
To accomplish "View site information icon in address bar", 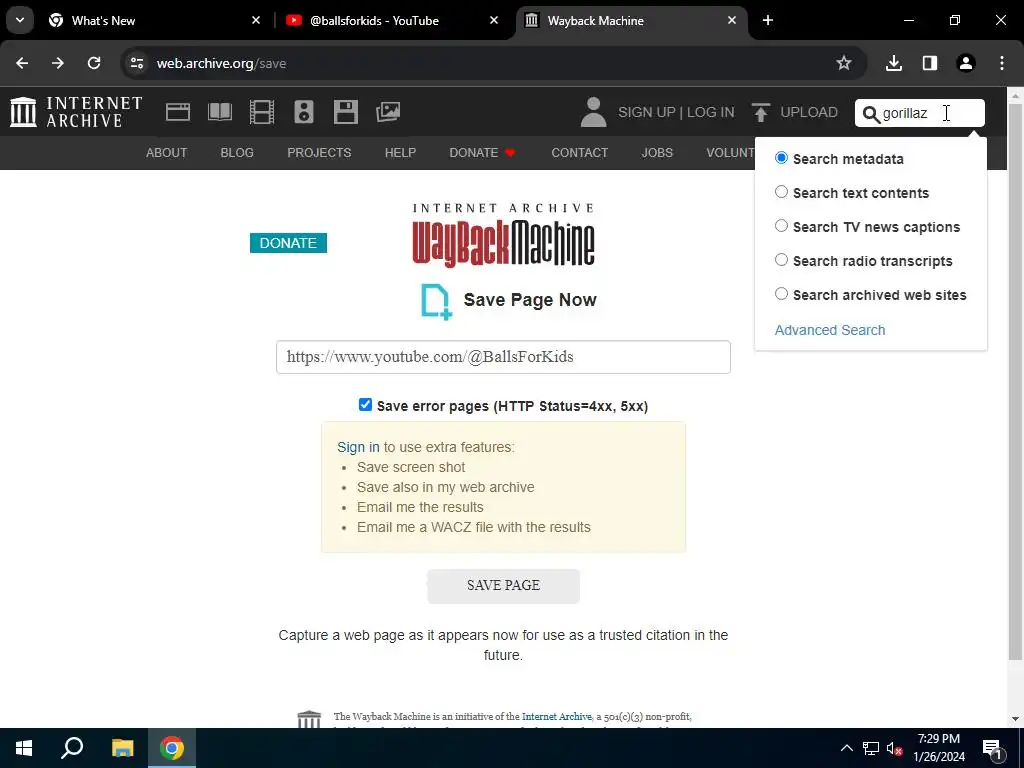I will coord(136,63).
